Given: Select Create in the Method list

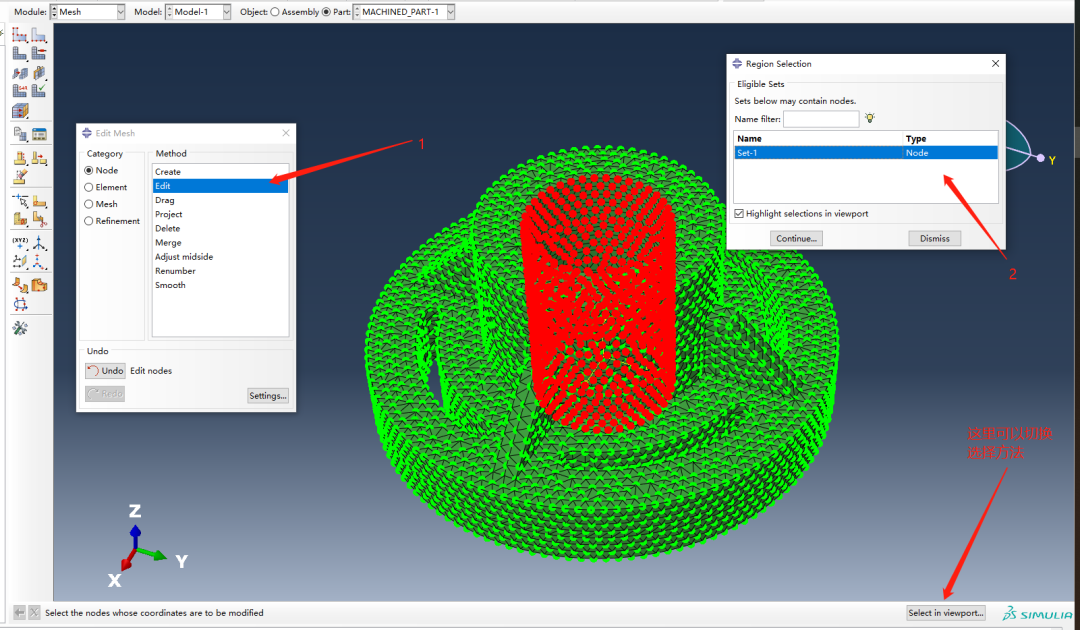Looking at the screenshot, I should pos(220,171).
